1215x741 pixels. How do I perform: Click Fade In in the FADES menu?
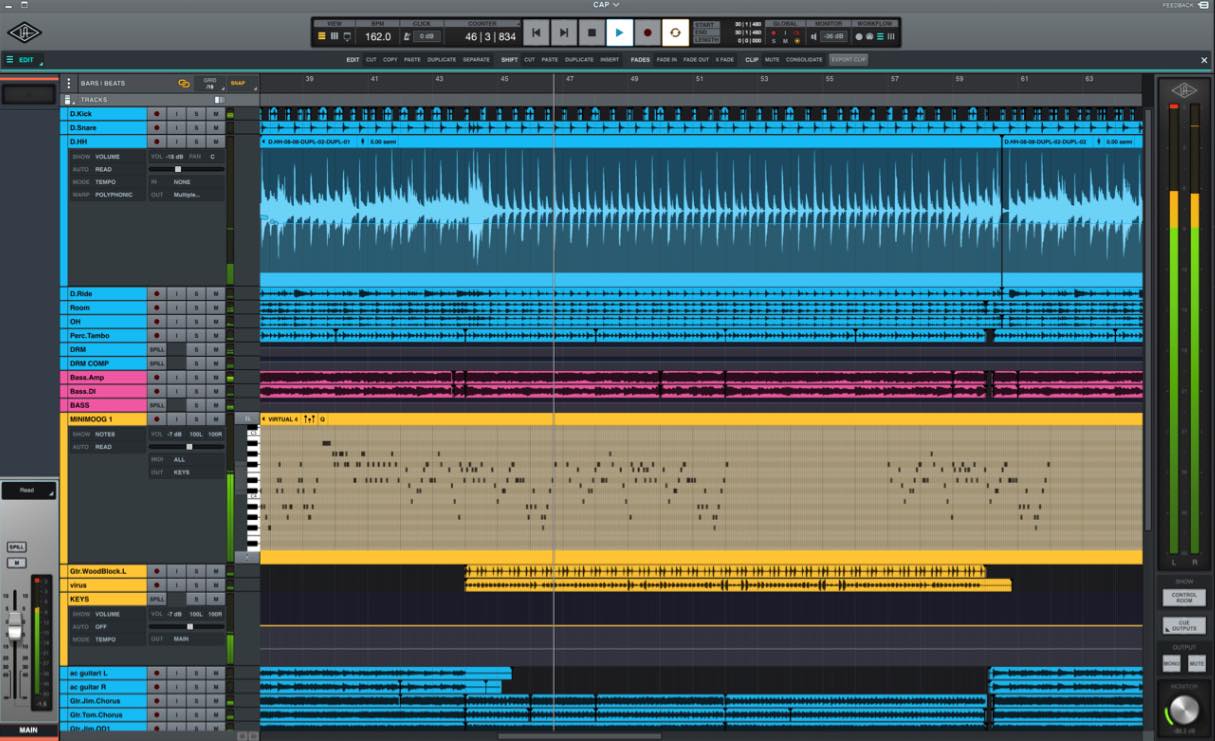click(666, 60)
